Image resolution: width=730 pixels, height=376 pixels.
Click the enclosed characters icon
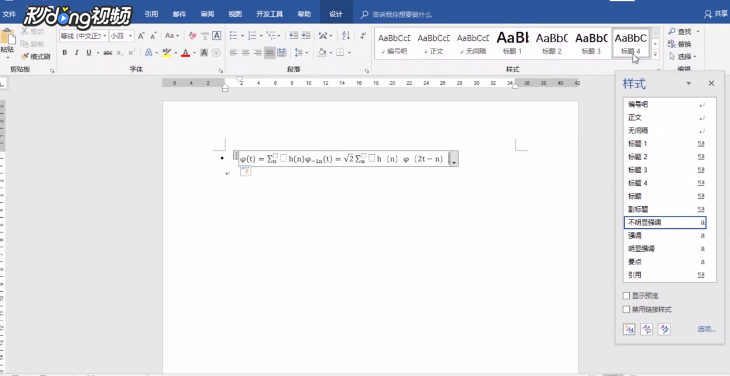click(x=216, y=53)
